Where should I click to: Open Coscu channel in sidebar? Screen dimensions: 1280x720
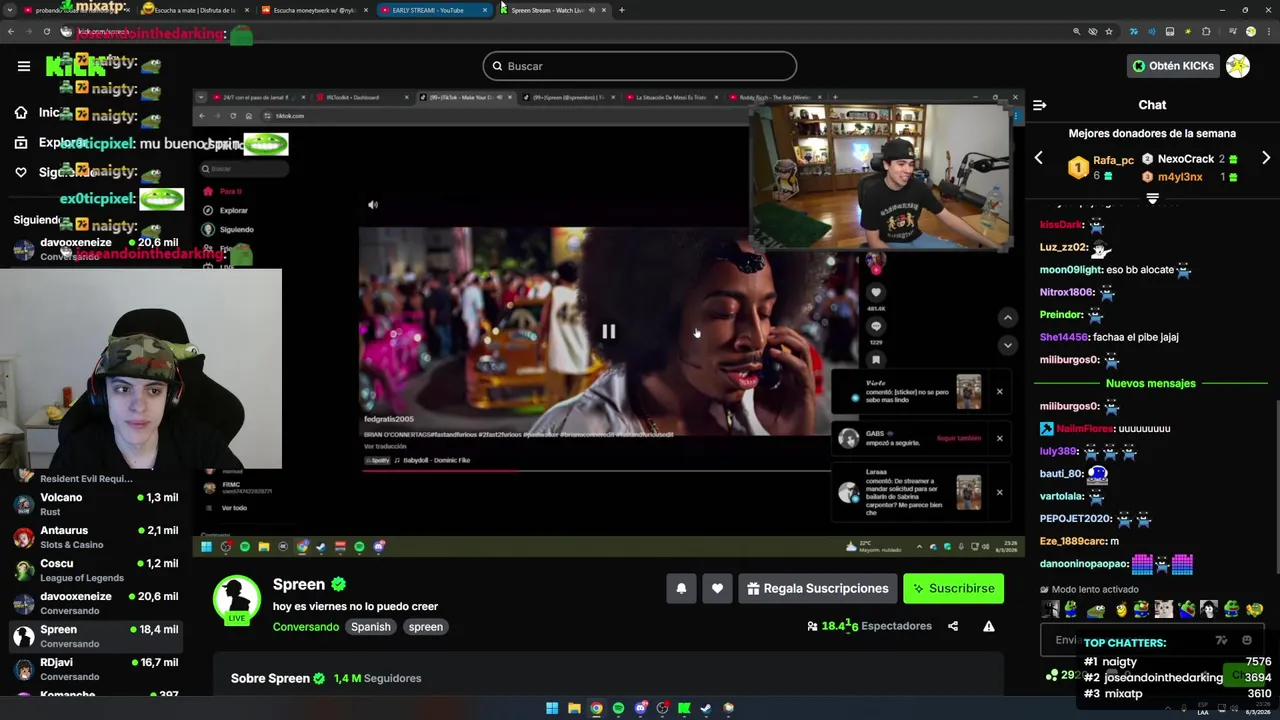[x=95, y=570]
